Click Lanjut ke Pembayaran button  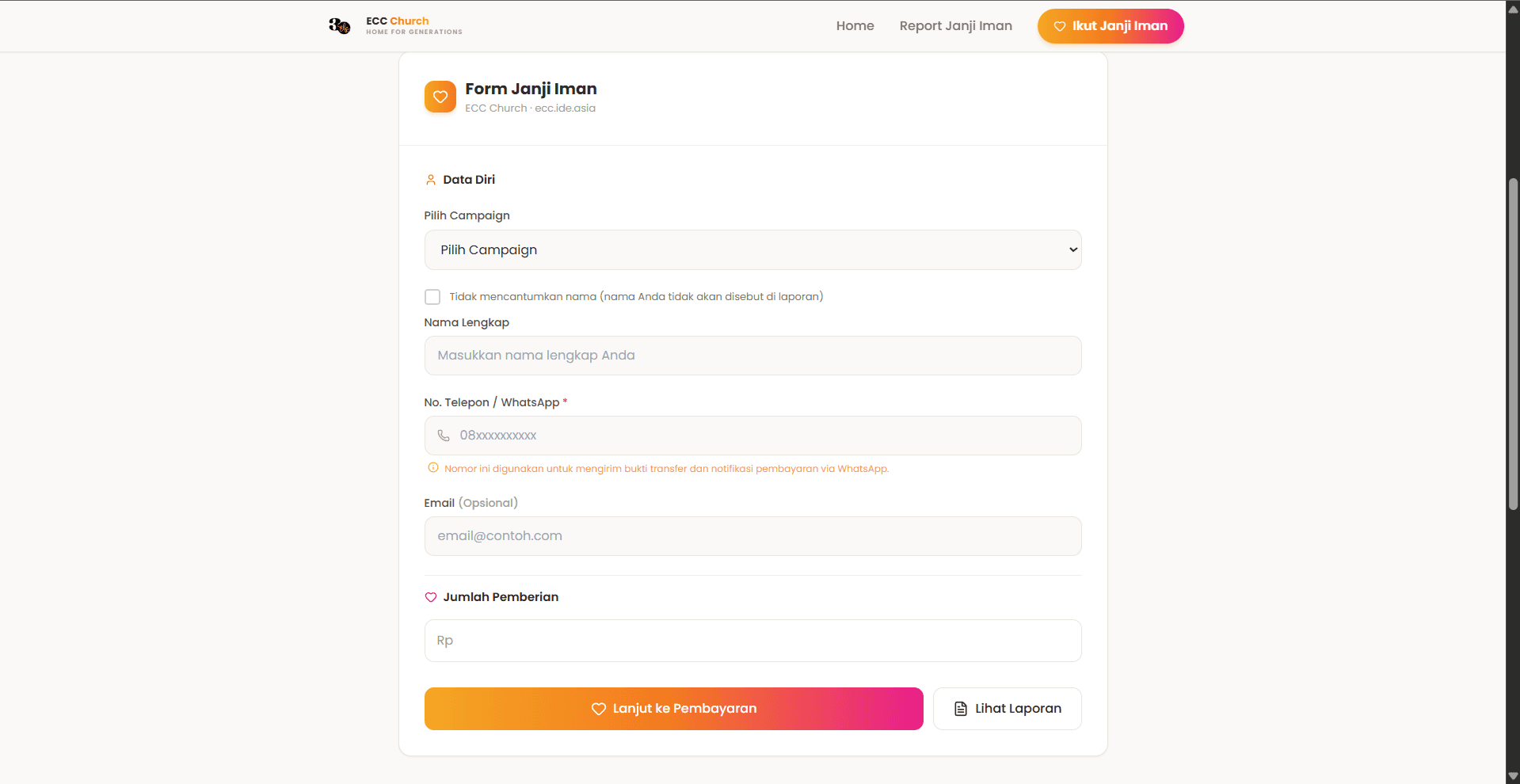673,709
